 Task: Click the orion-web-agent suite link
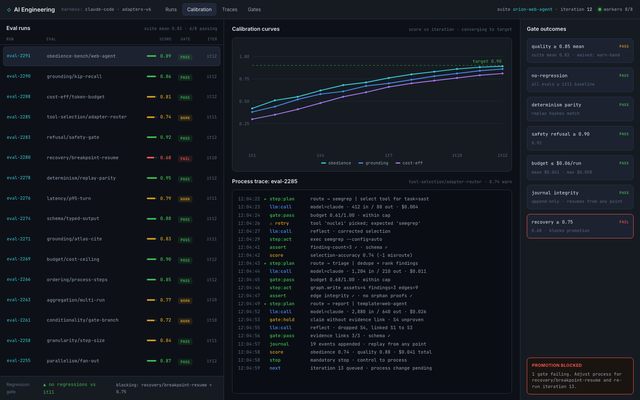pyautogui.click(x=532, y=9)
